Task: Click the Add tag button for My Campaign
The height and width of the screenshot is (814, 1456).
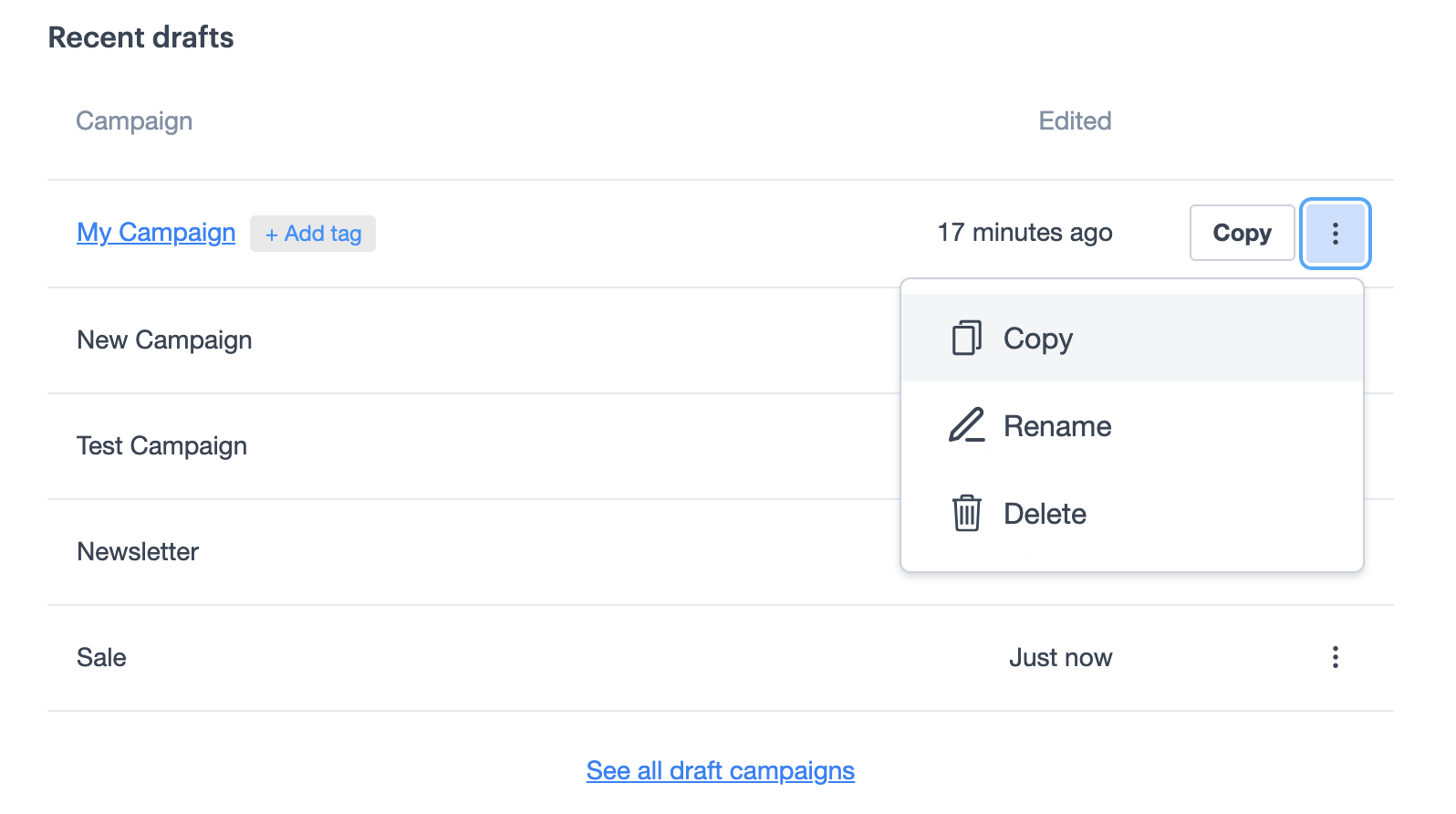Action: (x=313, y=234)
